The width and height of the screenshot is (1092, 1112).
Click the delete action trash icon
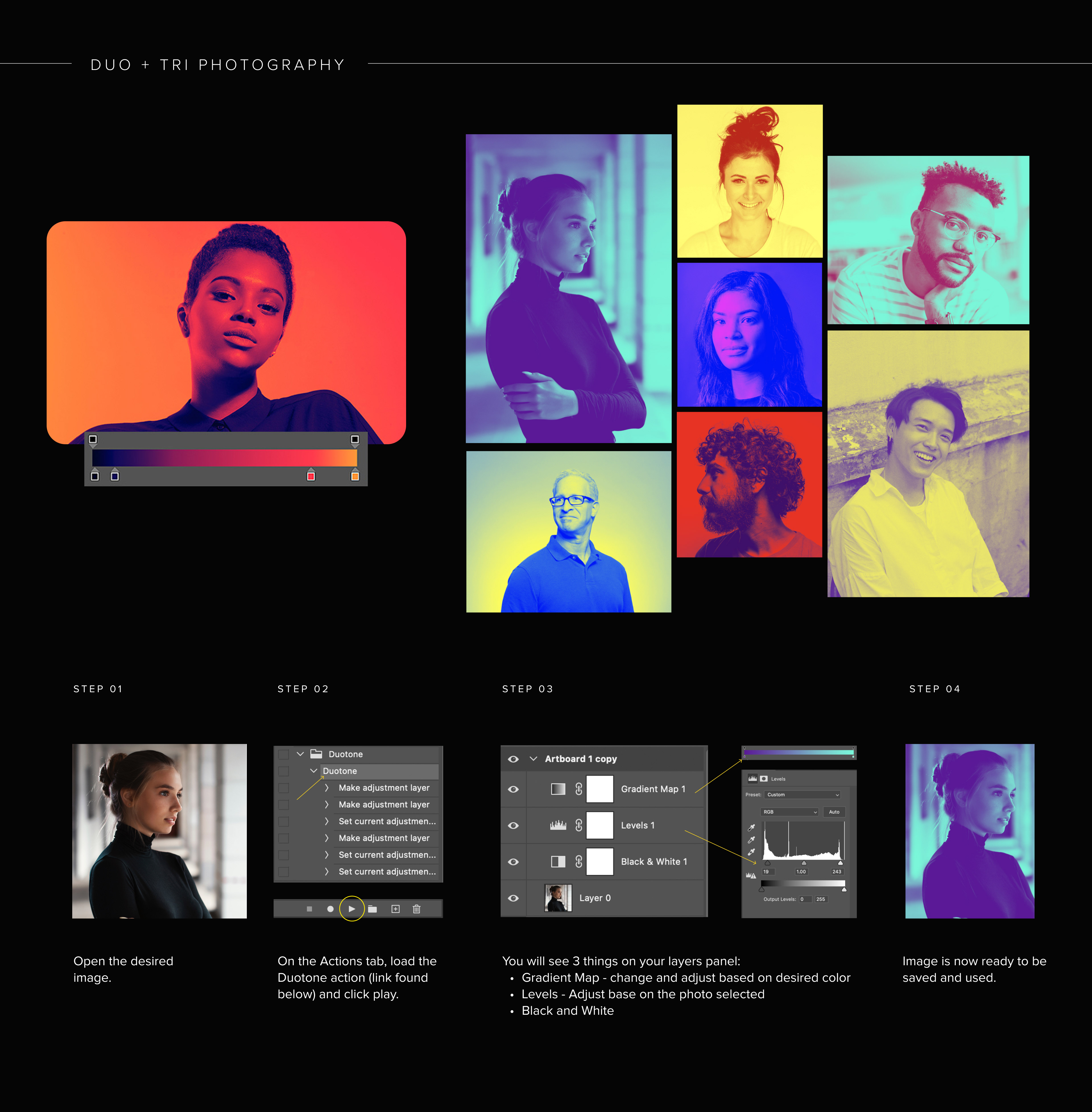point(417,909)
